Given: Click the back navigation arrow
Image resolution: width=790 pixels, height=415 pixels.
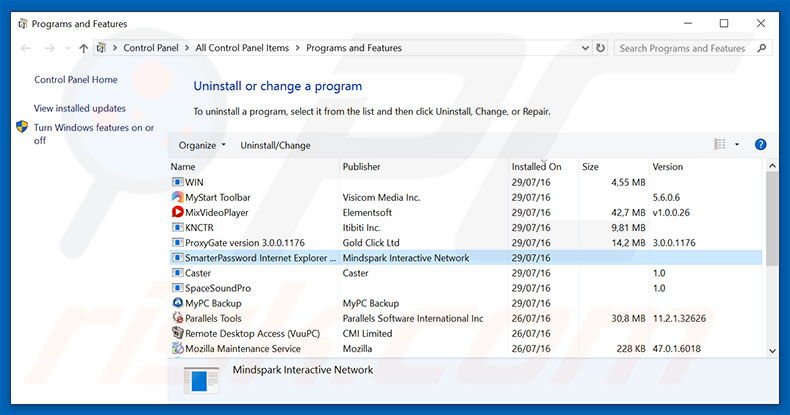Looking at the screenshot, I should click(26, 48).
